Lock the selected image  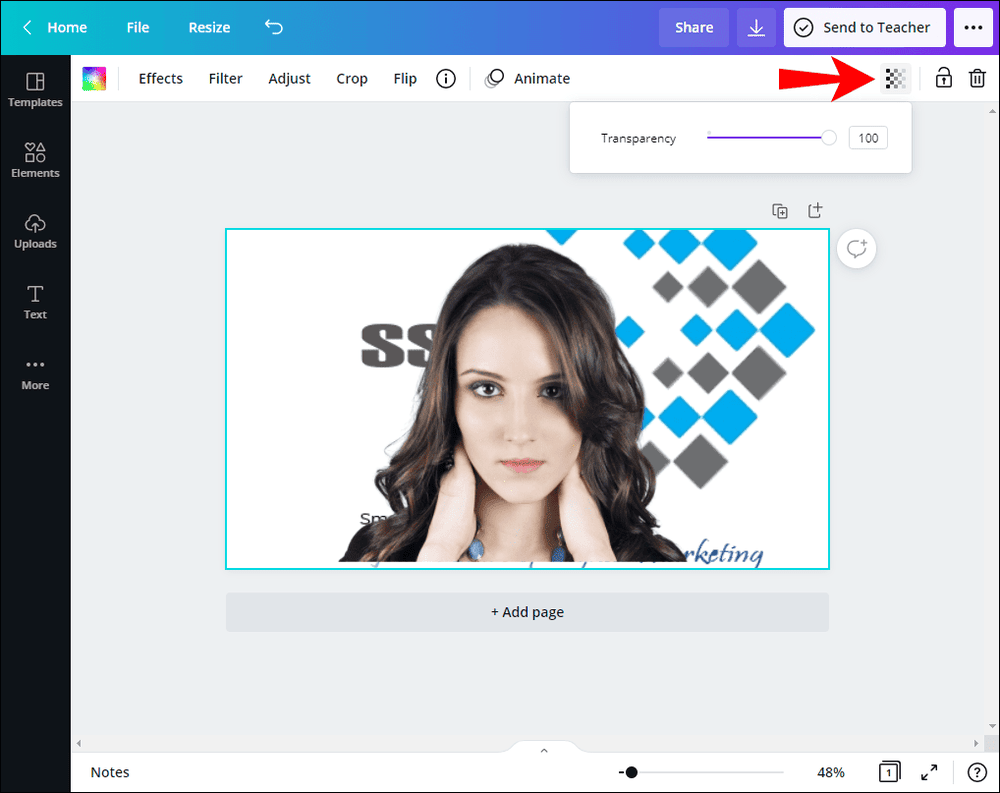click(x=943, y=78)
